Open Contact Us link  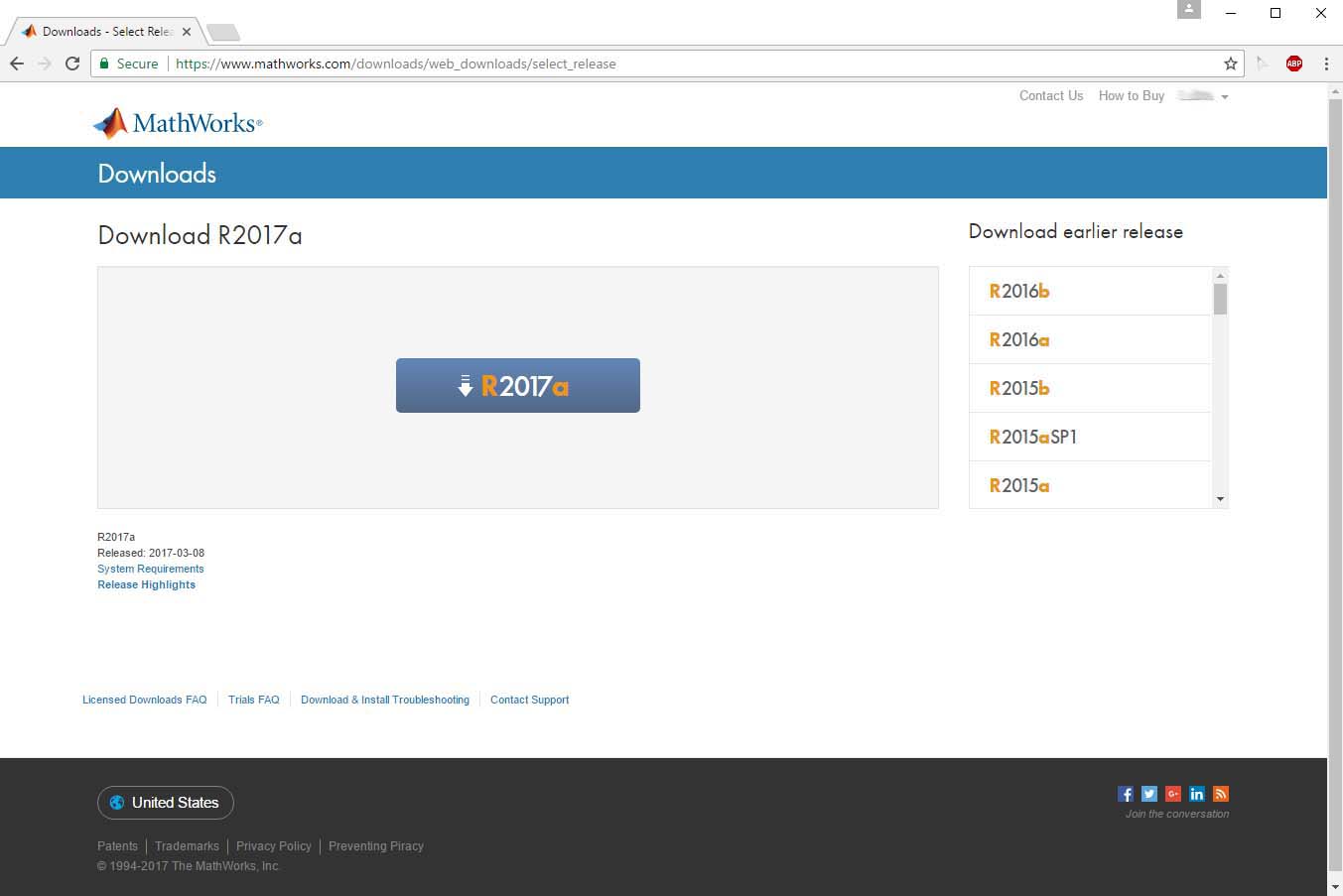(1051, 96)
